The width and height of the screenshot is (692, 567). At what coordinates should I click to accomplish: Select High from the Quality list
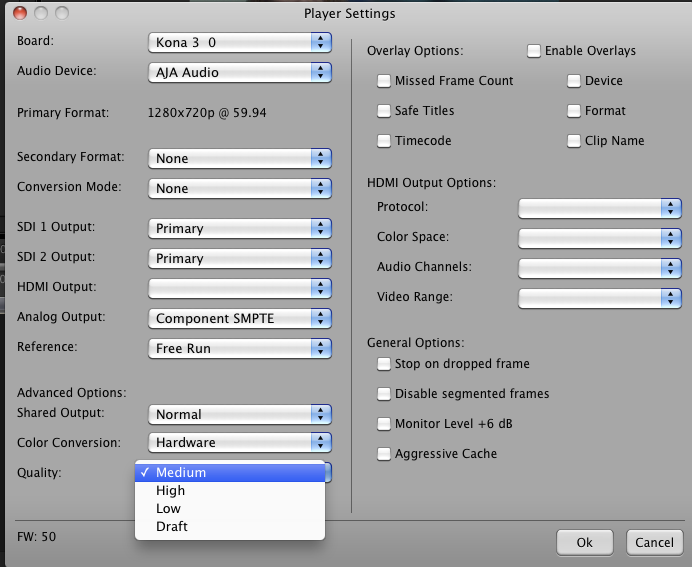click(x=171, y=491)
